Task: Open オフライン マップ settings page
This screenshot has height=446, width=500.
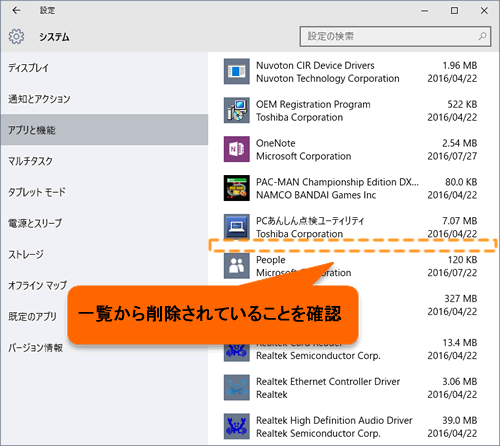Action: [37, 285]
